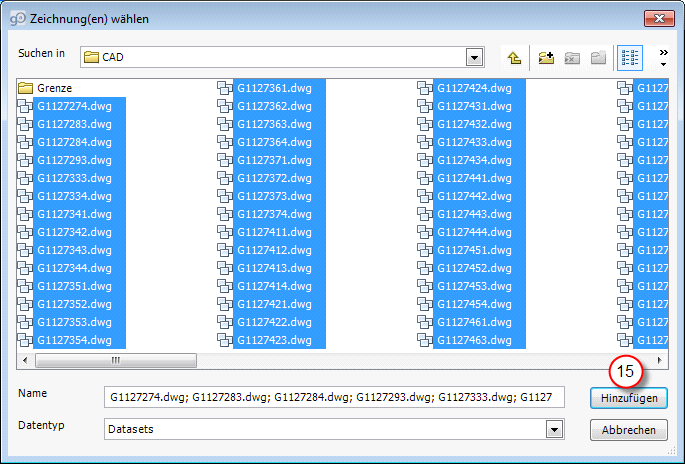
Task: Click the Hinzufügen button
Action: coord(629,398)
